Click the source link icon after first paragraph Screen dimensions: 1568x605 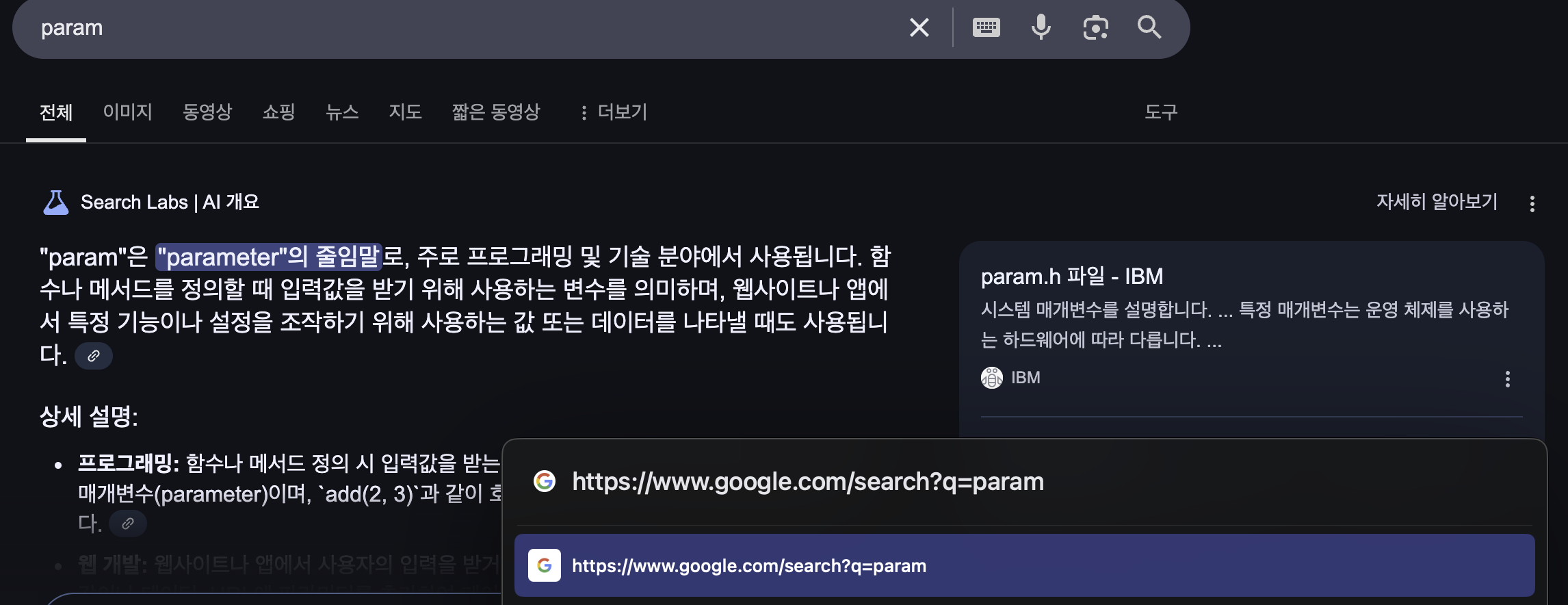point(94,356)
